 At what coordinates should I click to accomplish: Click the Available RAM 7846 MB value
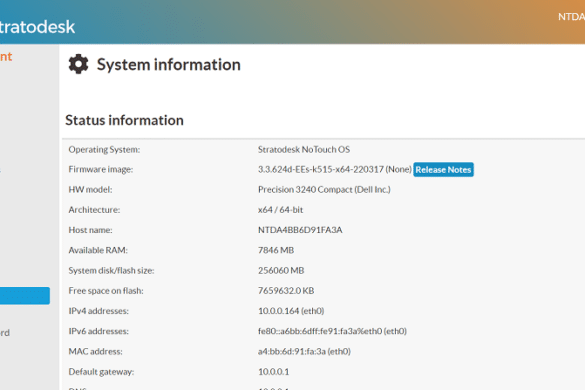pyautogui.click(x=276, y=250)
